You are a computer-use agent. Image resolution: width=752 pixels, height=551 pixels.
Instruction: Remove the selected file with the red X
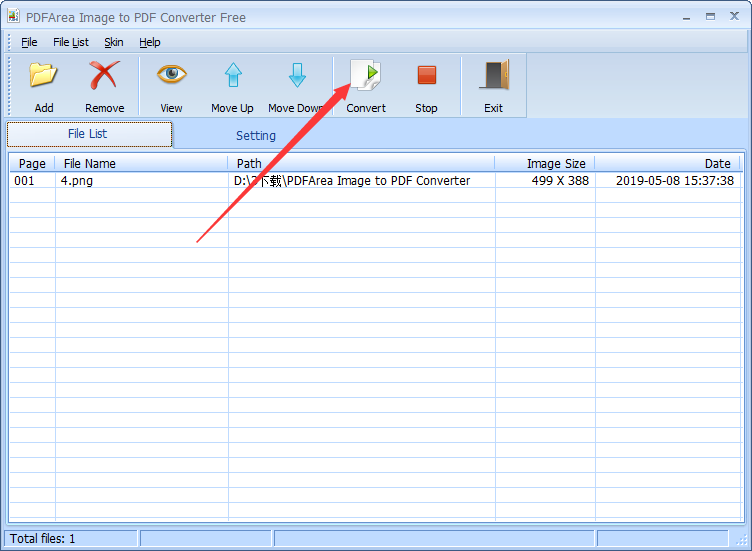pos(105,75)
